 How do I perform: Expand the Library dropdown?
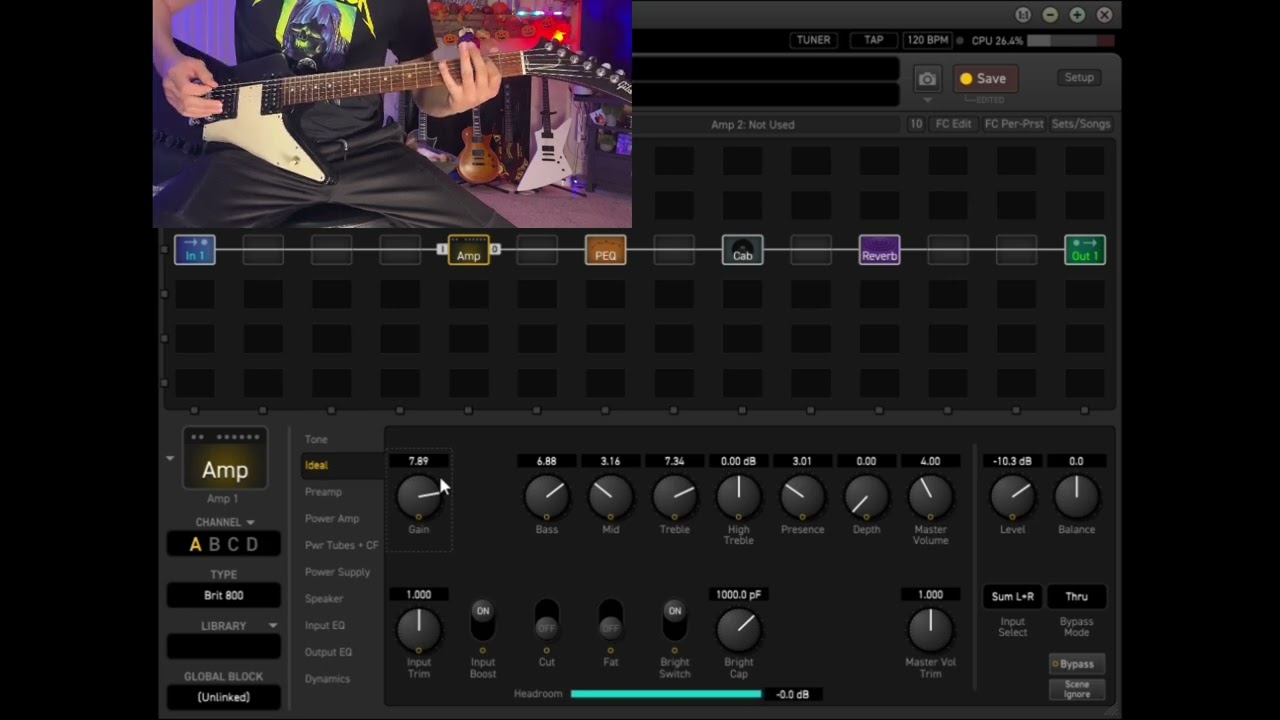pos(272,626)
